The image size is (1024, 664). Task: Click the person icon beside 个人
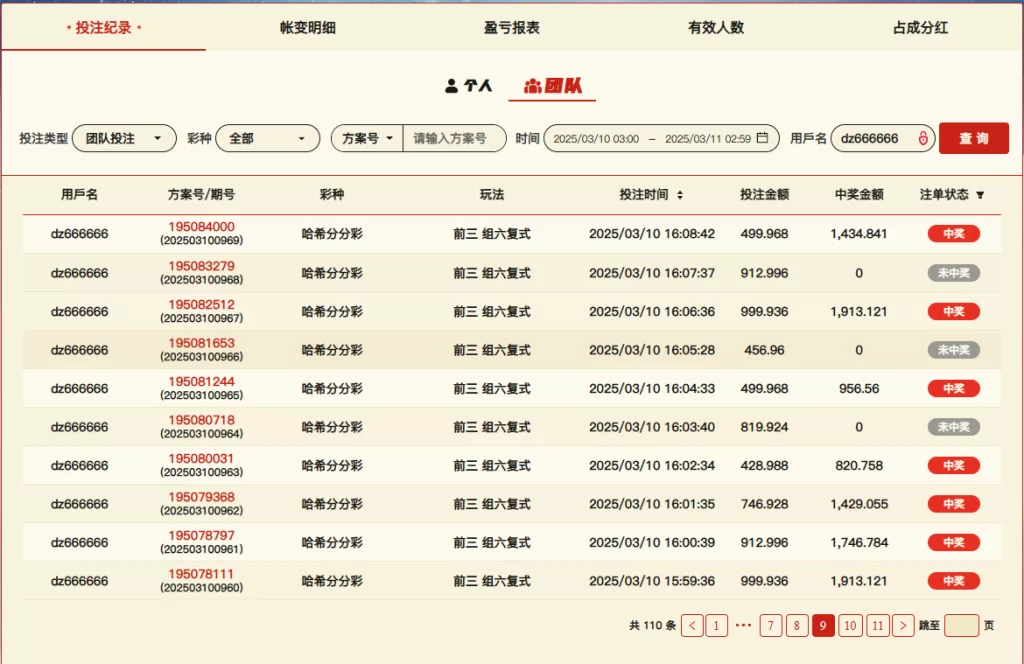(x=451, y=86)
